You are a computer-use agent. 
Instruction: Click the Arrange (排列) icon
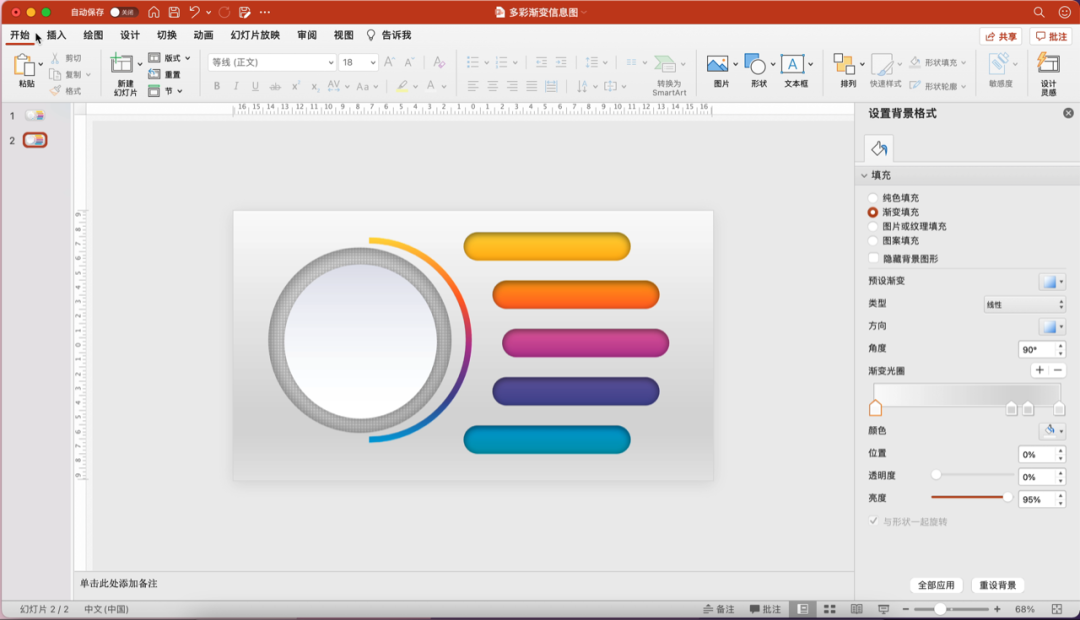(x=845, y=65)
